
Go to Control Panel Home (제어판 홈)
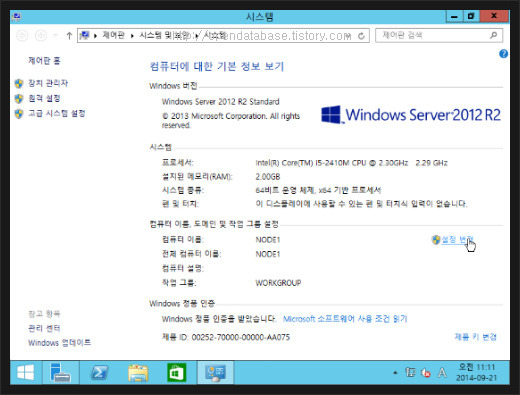pos(44,61)
